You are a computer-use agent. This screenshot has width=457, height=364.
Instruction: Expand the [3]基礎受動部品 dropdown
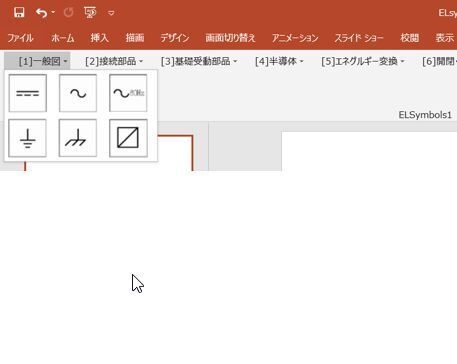pyautogui.click(x=199, y=61)
